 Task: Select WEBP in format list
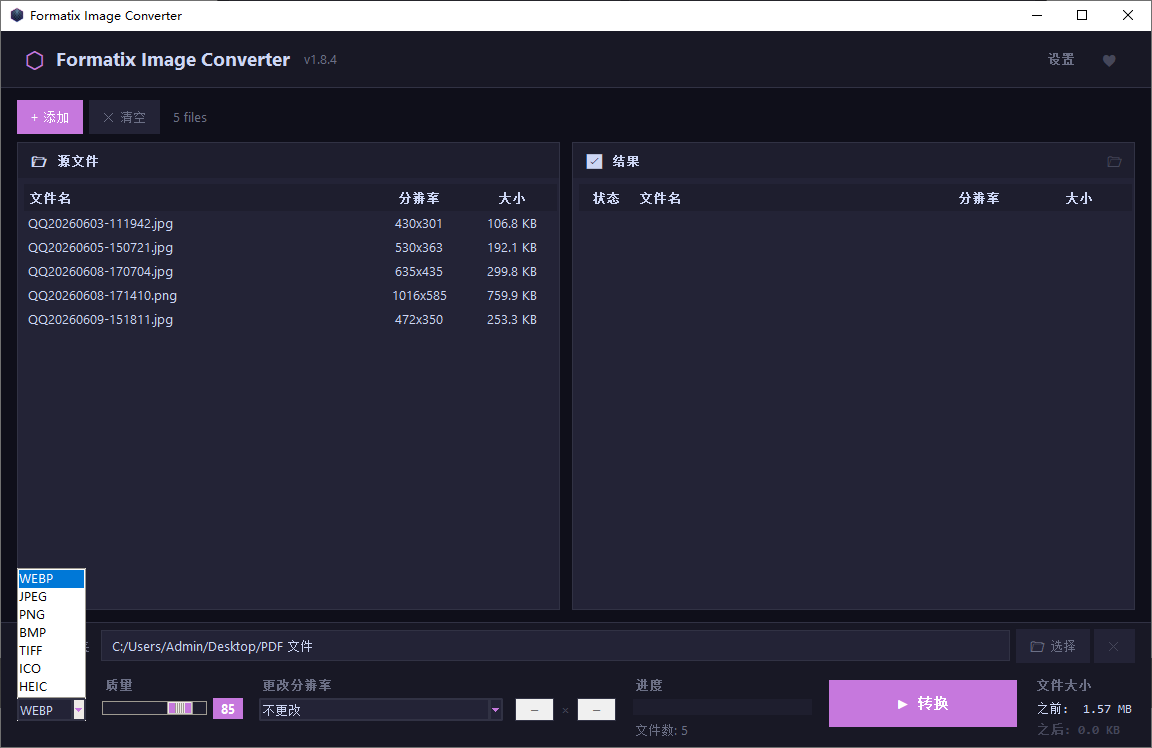coord(51,578)
